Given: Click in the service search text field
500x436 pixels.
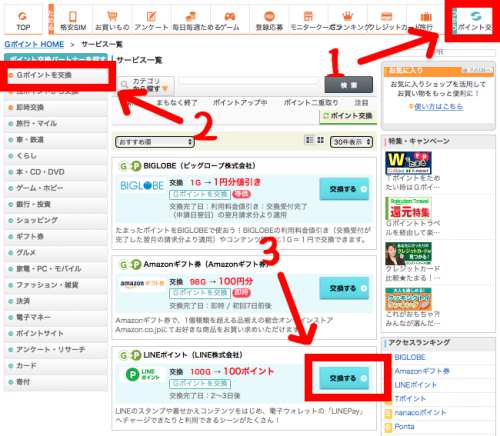Looking at the screenshot, I should 249,81.
